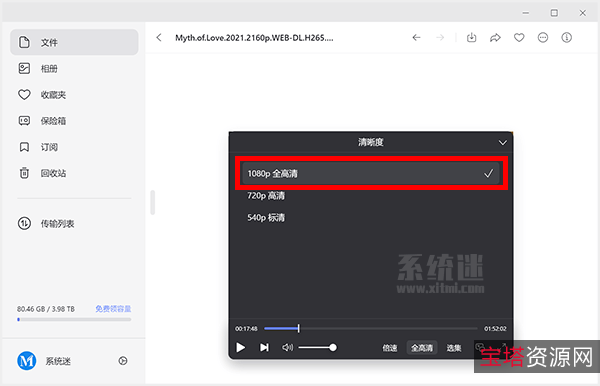Image resolution: width=600 pixels, height=386 pixels.
Task: Click the 系统迷 username
Action: pyautogui.click(x=58, y=361)
